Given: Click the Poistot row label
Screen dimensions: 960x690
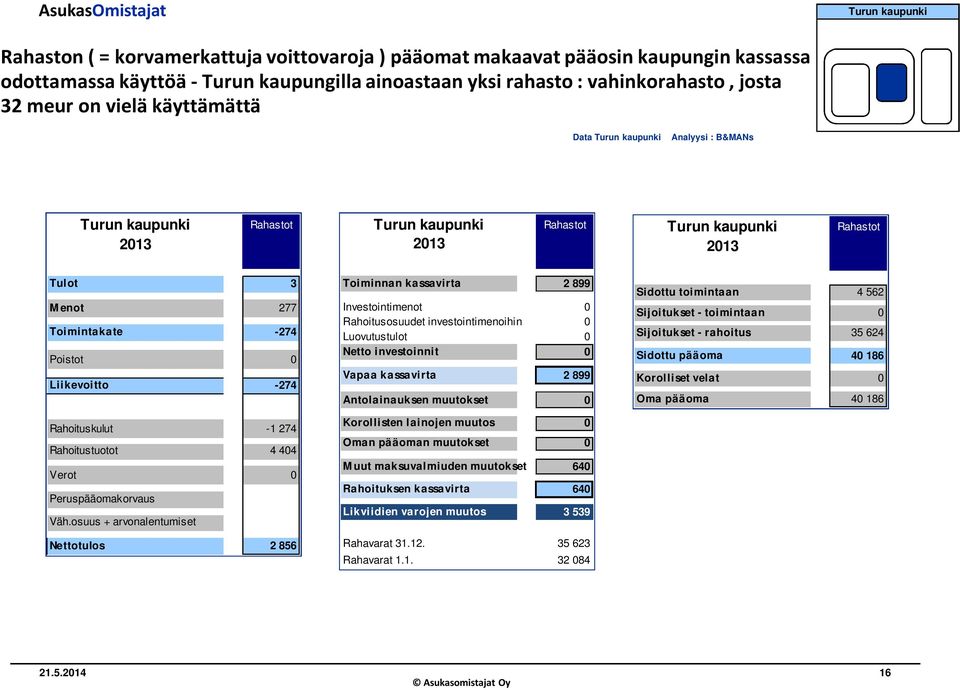Looking at the screenshot, I should pos(135,359).
